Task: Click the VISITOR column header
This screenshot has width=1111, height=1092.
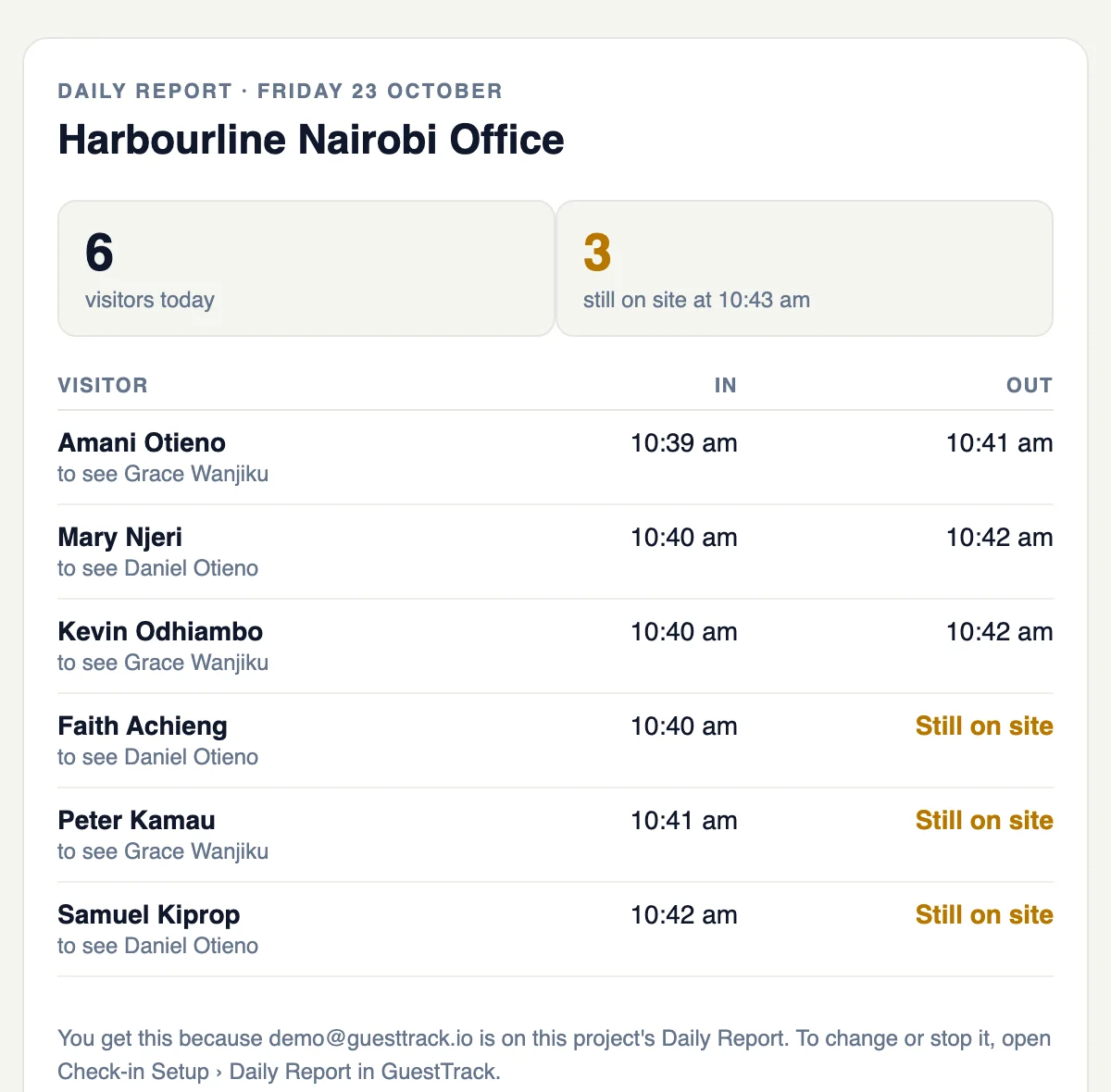Action: pyautogui.click(x=103, y=385)
